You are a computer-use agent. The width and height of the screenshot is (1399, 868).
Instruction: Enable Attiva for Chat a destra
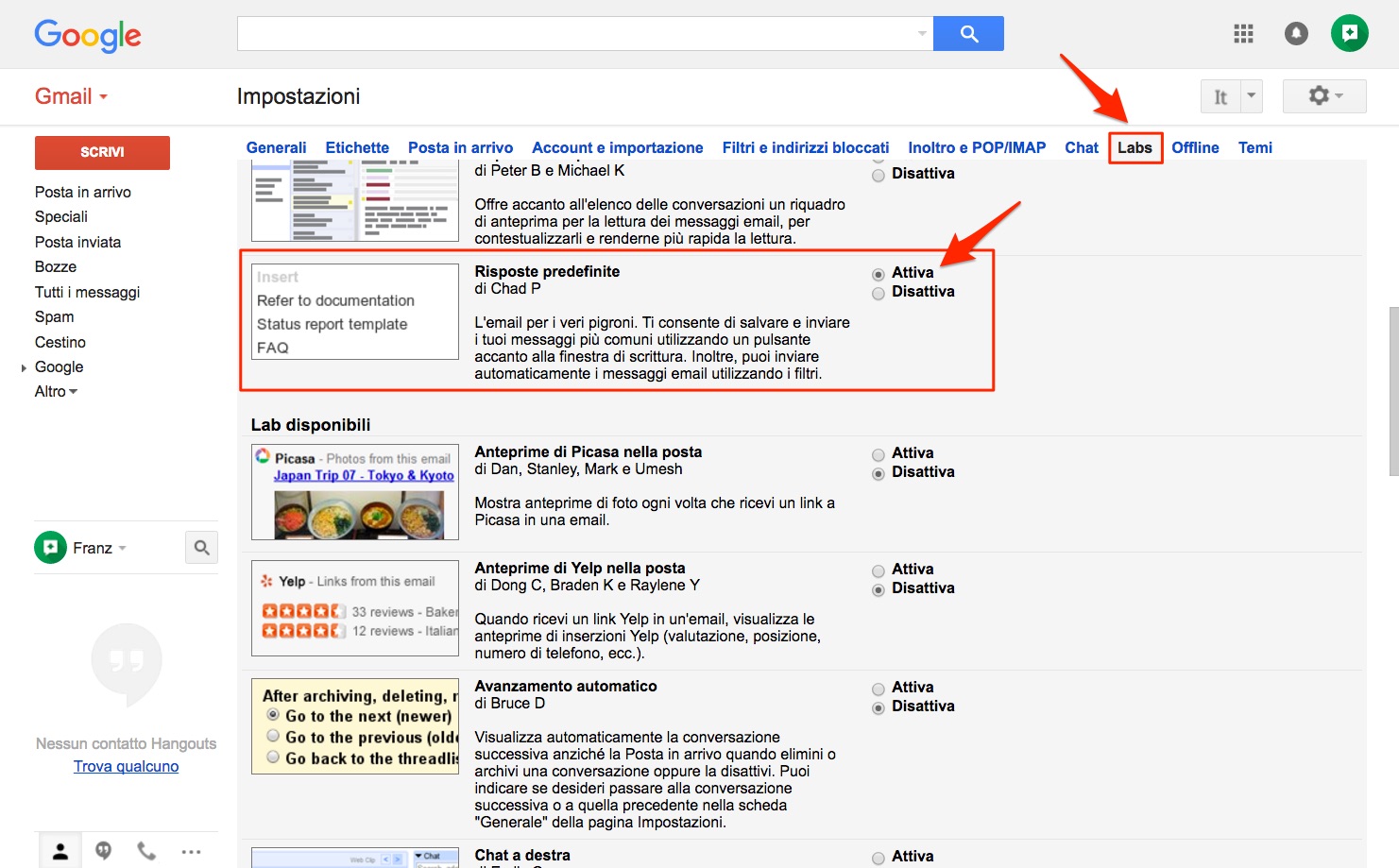(x=879, y=858)
